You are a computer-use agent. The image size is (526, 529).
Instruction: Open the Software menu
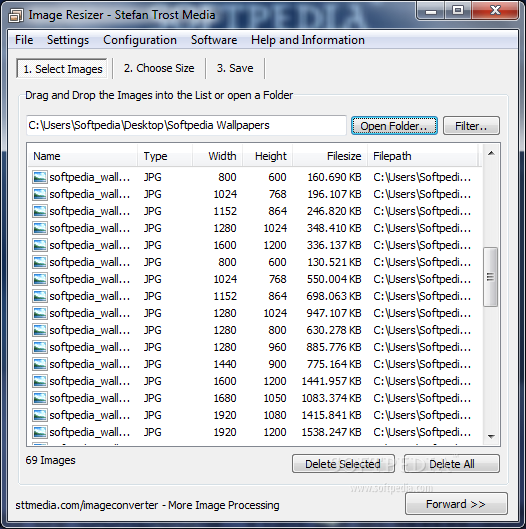(214, 40)
